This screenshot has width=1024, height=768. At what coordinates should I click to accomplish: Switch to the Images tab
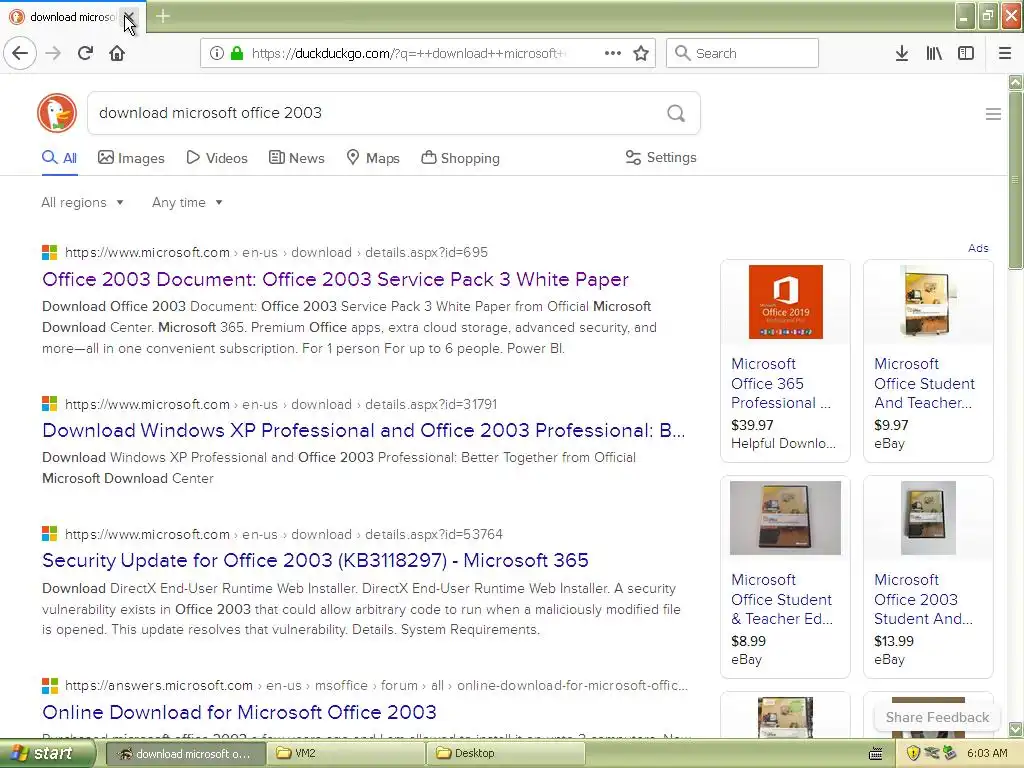(x=131, y=158)
